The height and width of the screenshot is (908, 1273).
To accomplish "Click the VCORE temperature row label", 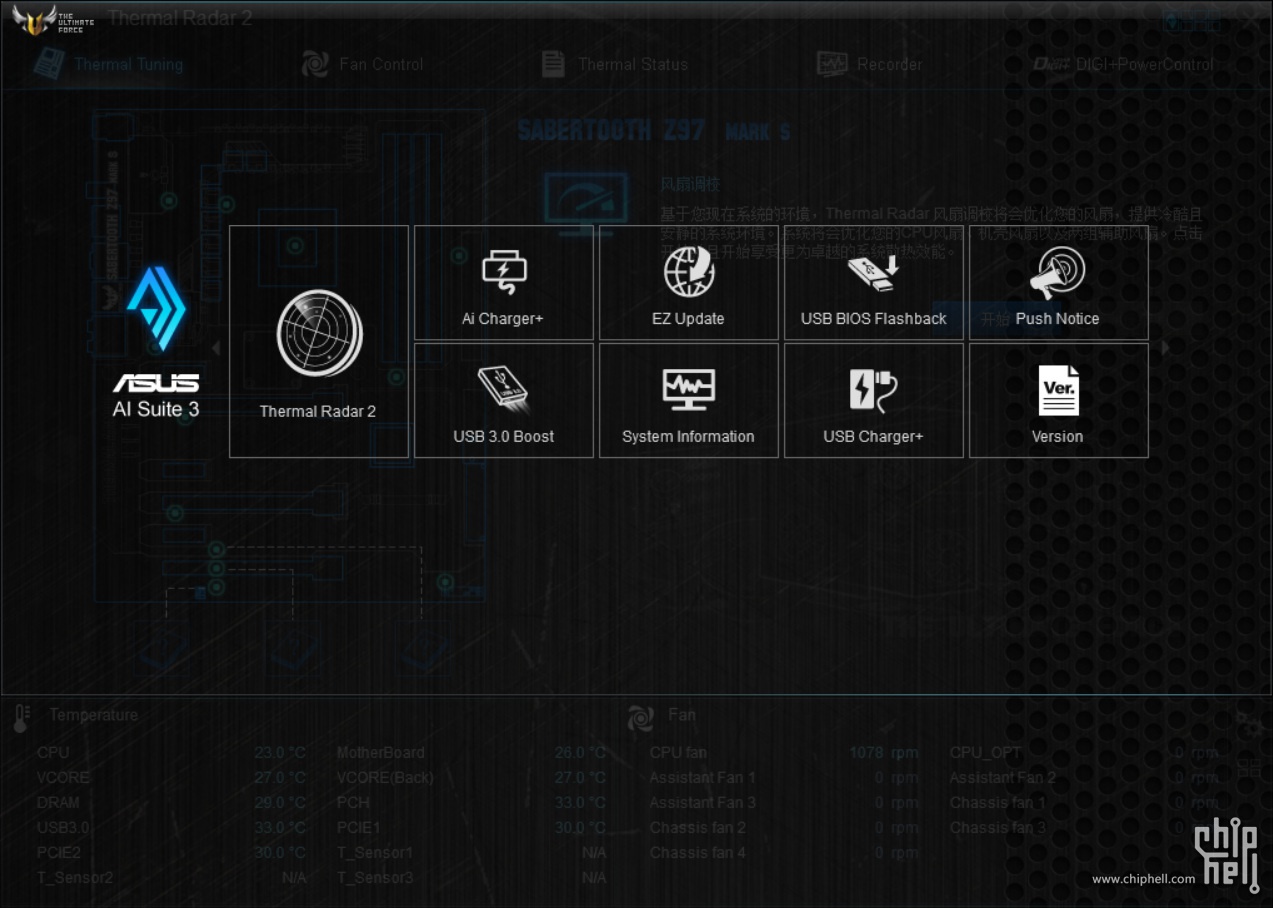I will click(63, 777).
